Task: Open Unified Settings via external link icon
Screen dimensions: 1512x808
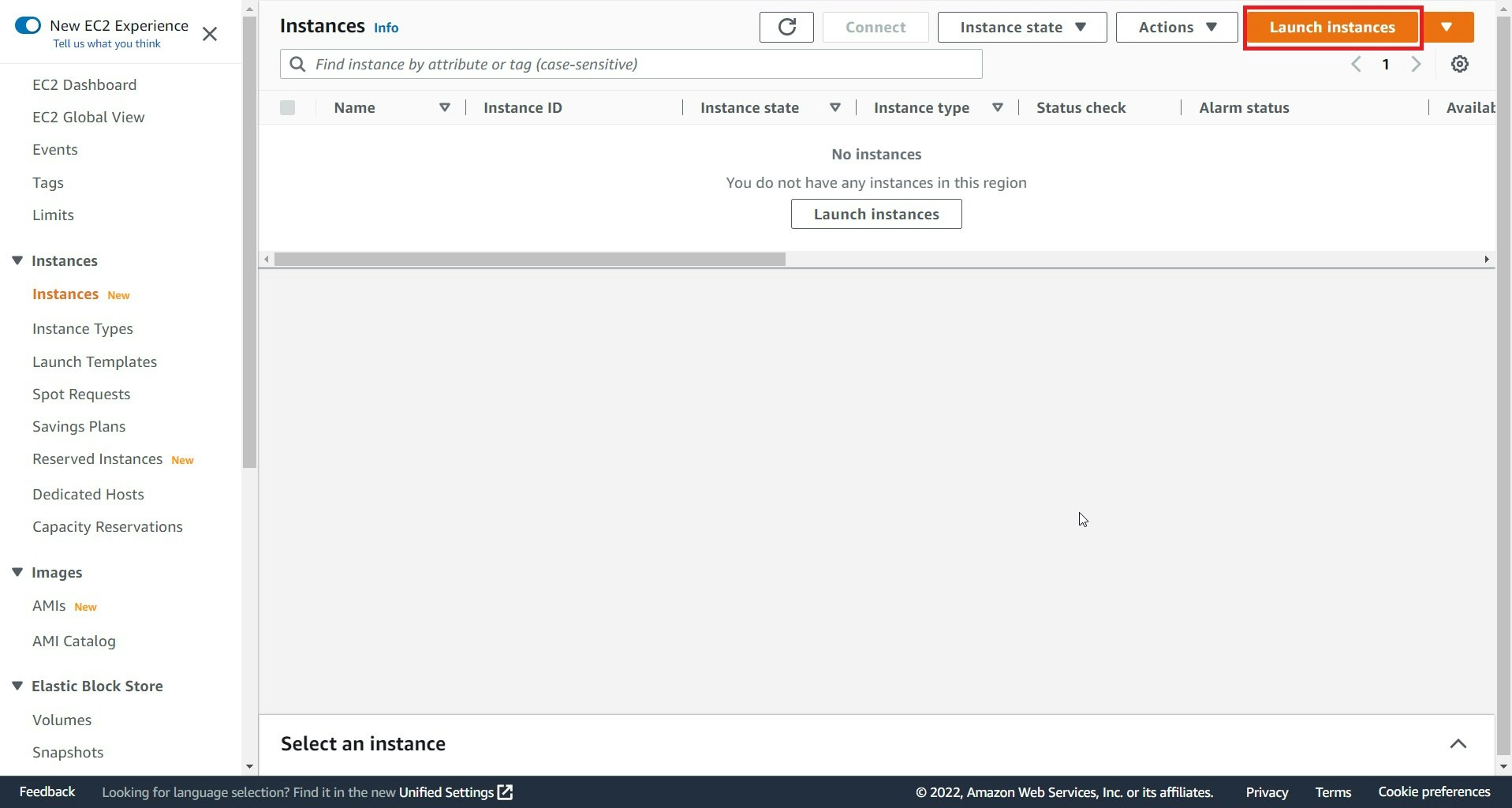Action: click(x=504, y=792)
